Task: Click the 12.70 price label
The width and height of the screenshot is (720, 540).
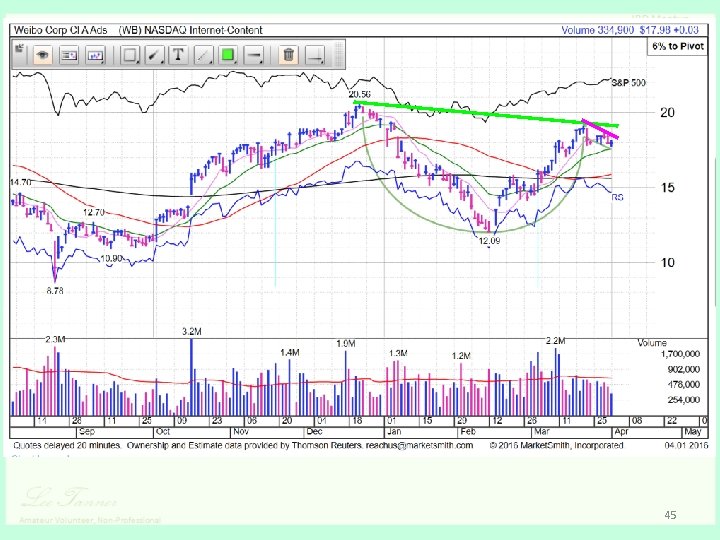Action: pos(93,213)
